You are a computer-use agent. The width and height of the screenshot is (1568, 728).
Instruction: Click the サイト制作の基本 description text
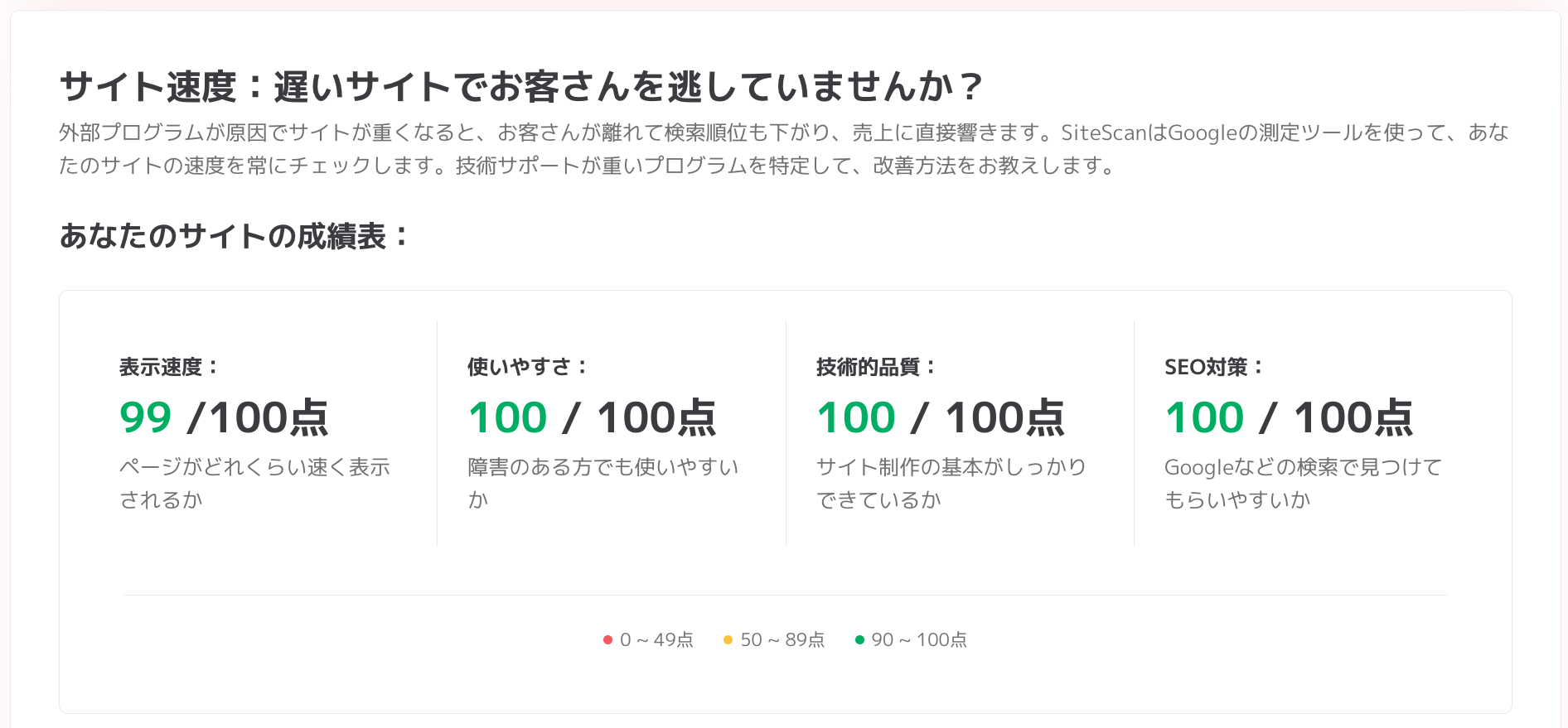[x=951, y=483]
